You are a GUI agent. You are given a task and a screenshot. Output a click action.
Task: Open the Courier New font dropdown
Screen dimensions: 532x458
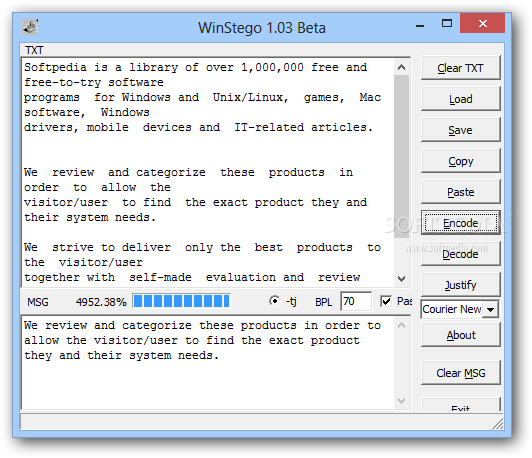[491, 309]
